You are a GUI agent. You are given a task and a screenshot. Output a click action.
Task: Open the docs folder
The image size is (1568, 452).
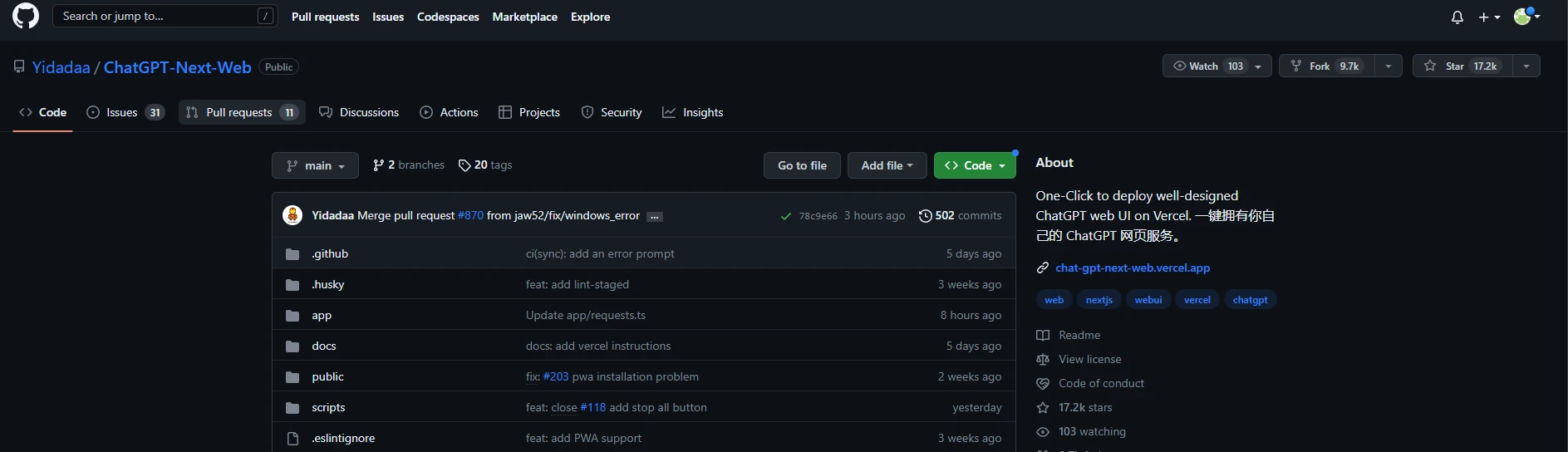(324, 346)
